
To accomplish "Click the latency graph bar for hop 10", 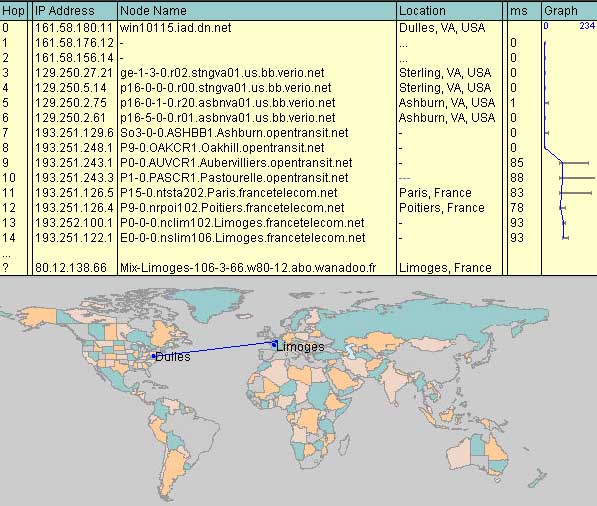I will pyautogui.click(x=577, y=178).
